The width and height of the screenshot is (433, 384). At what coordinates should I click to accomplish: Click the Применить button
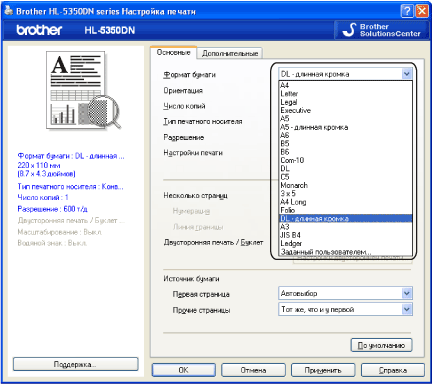click(323, 370)
